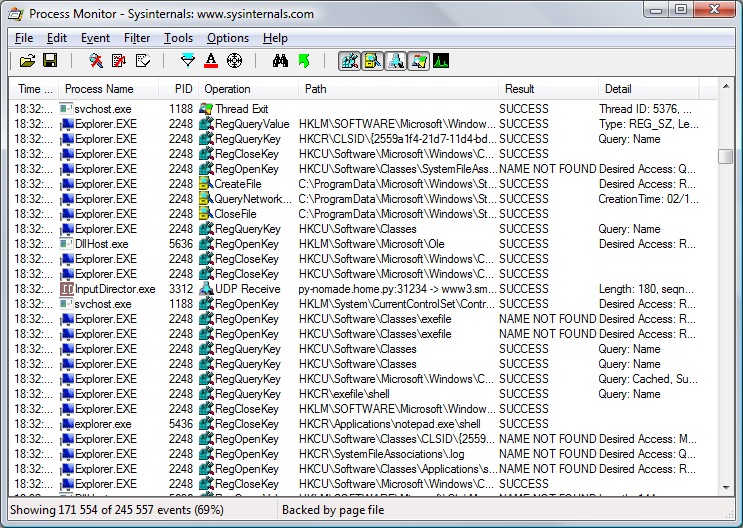This screenshot has width=743, height=528.
Task: Click PID 5436 in the explorer.exe row
Action: (x=181, y=424)
